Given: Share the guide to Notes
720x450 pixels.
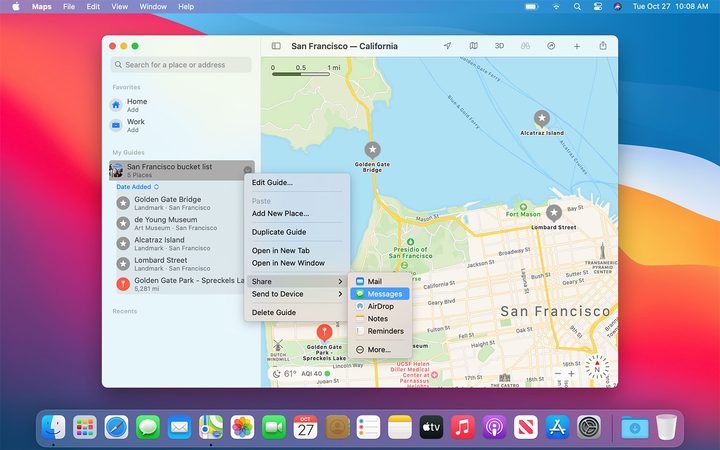Looking at the screenshot, I should (380, 319).
